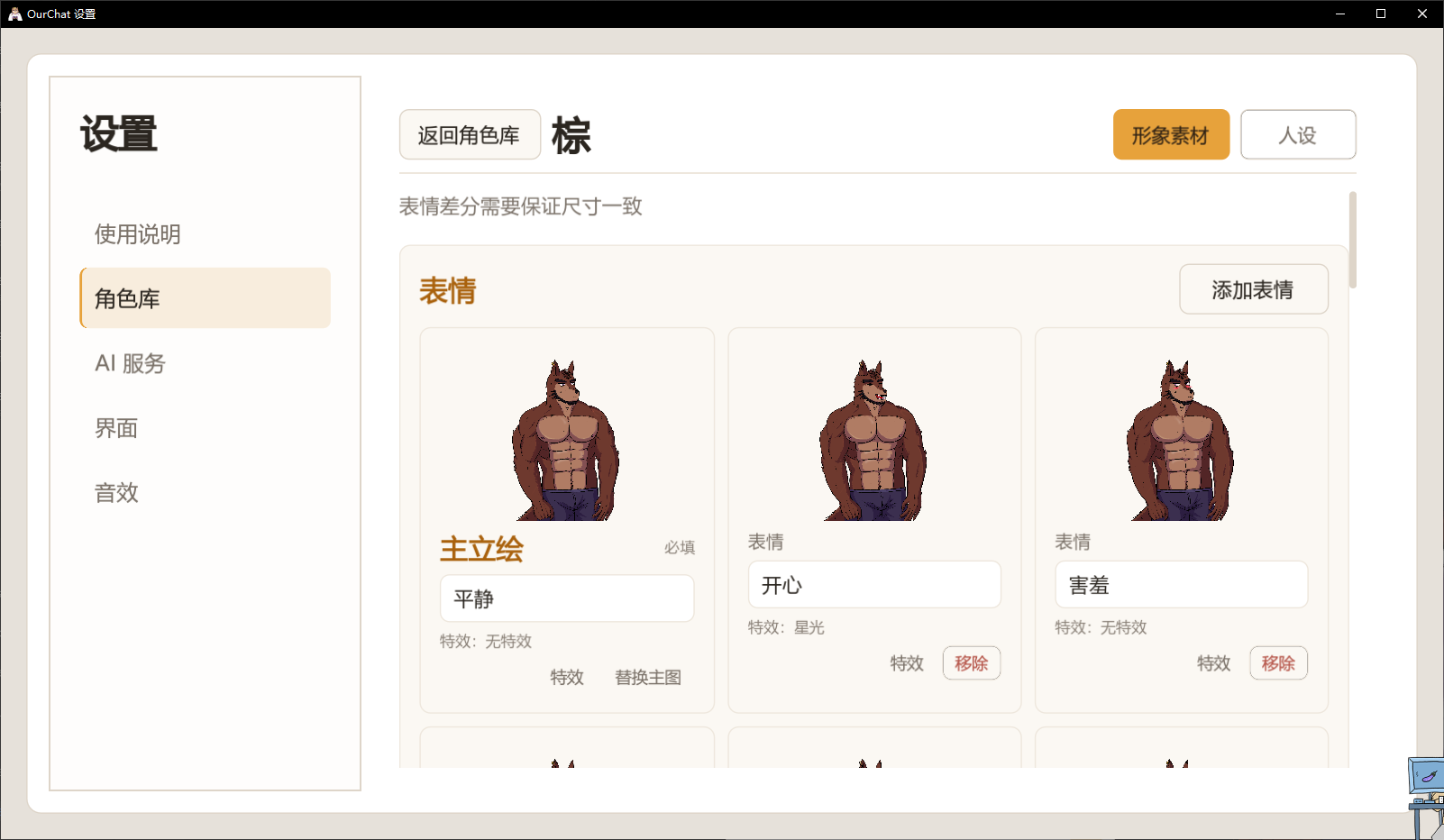Click the OurChat app icon in title bar

pos(14,14)
